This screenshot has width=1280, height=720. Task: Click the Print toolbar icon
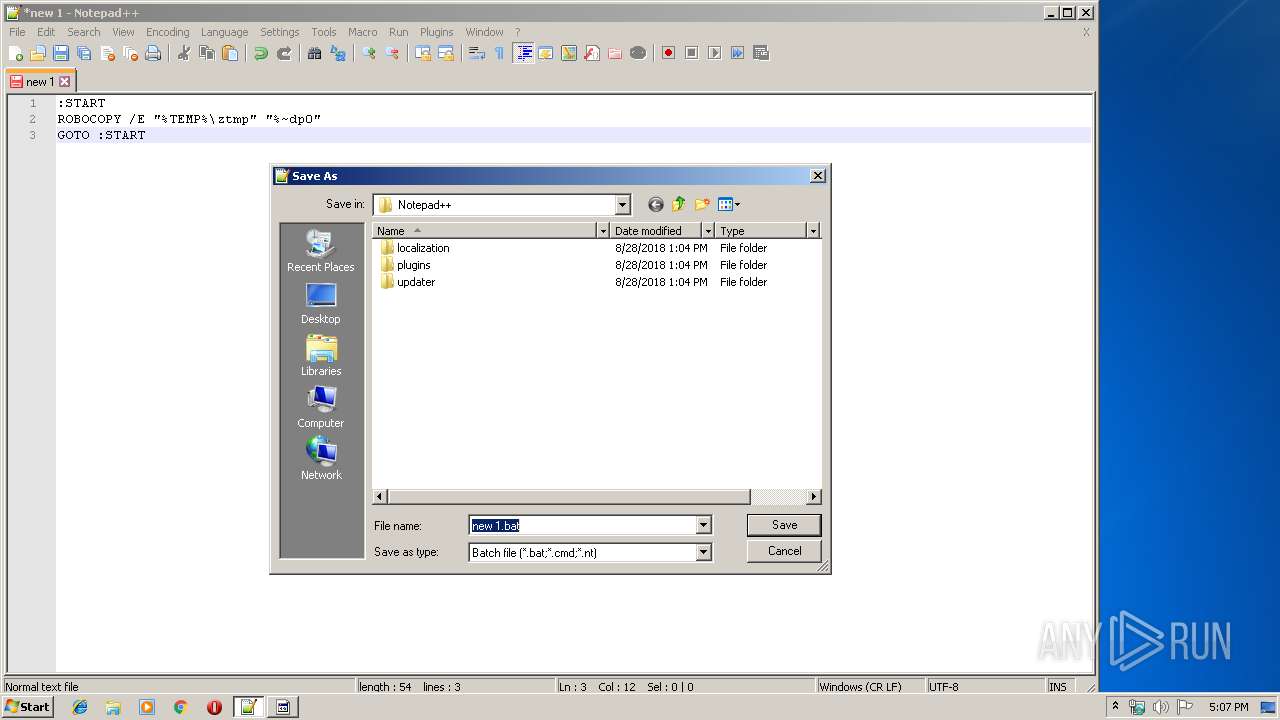pyautogui.click(x=153, y=53)
